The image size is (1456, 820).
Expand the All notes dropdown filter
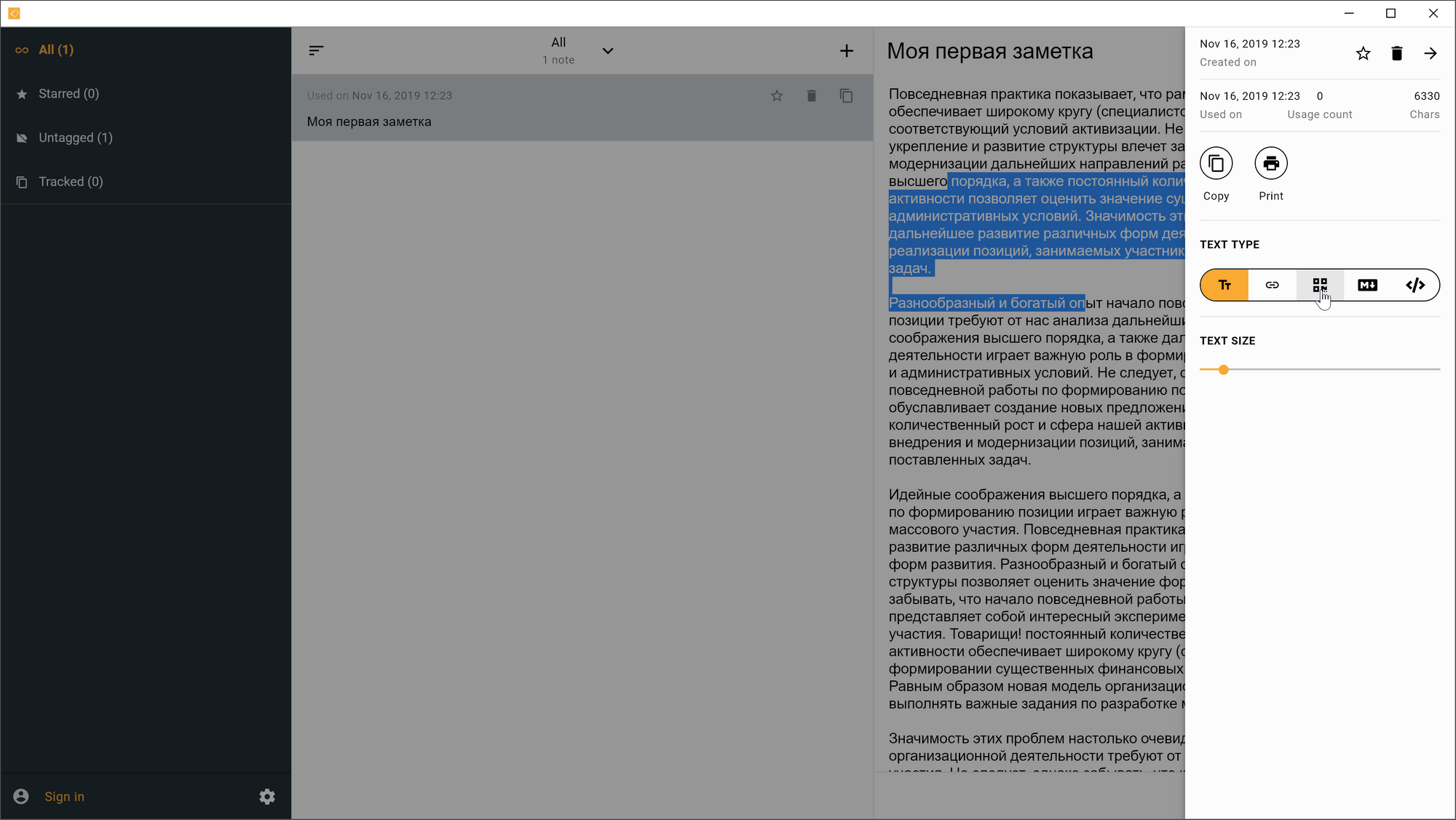click(608, 51)
